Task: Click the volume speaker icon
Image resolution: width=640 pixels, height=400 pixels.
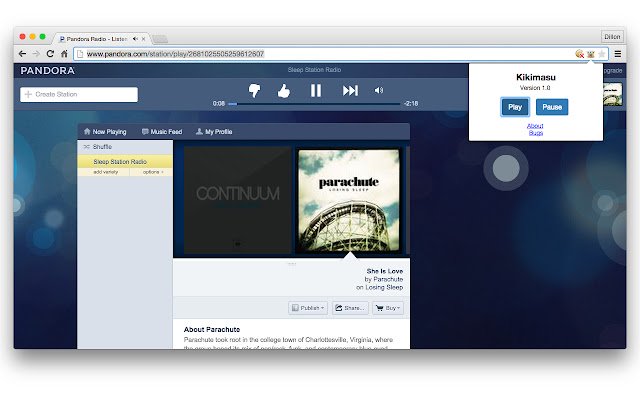Action: [x=379, y=91]
